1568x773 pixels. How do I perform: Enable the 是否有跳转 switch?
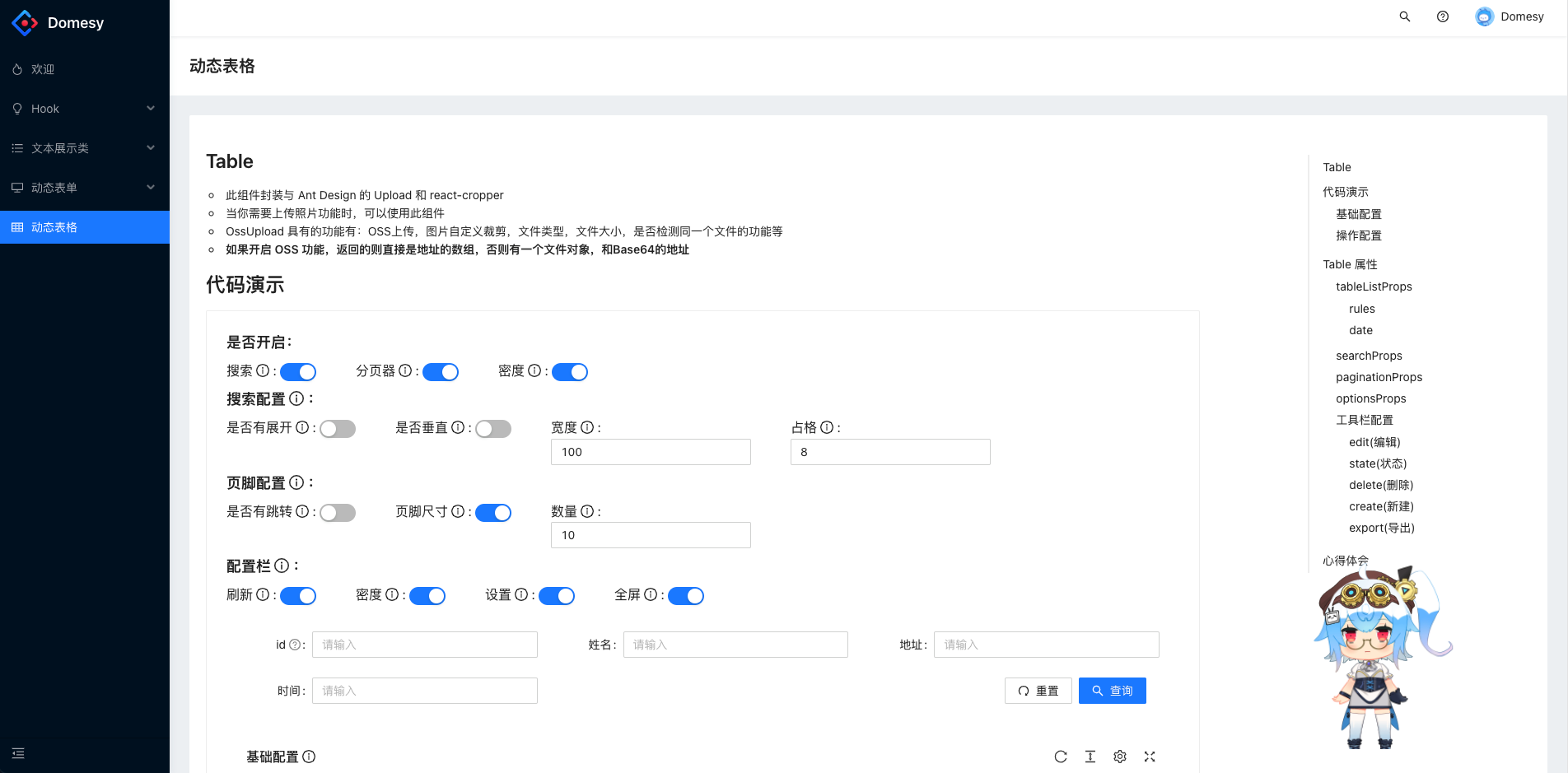point(338,513)
